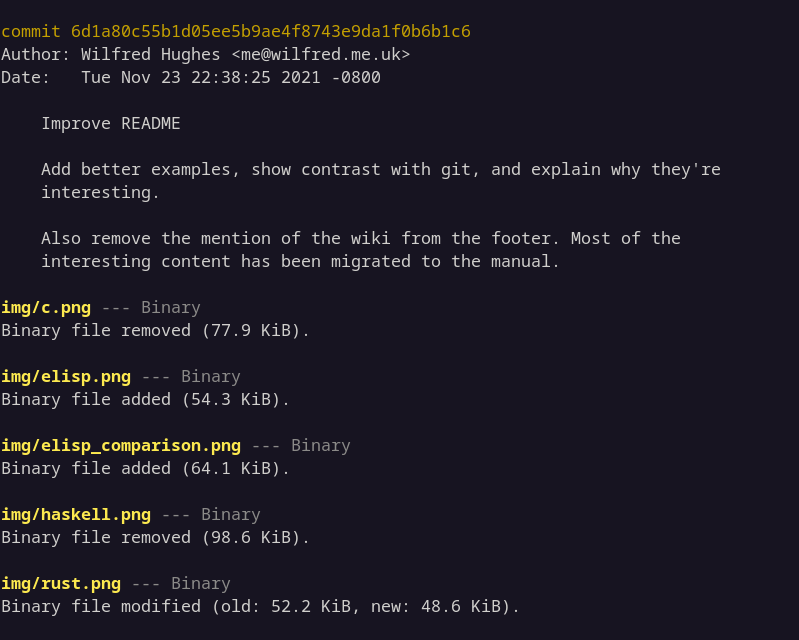Click the img/rust.png file name
Viewport: 799px width, 640px height.
coord(61,583)
